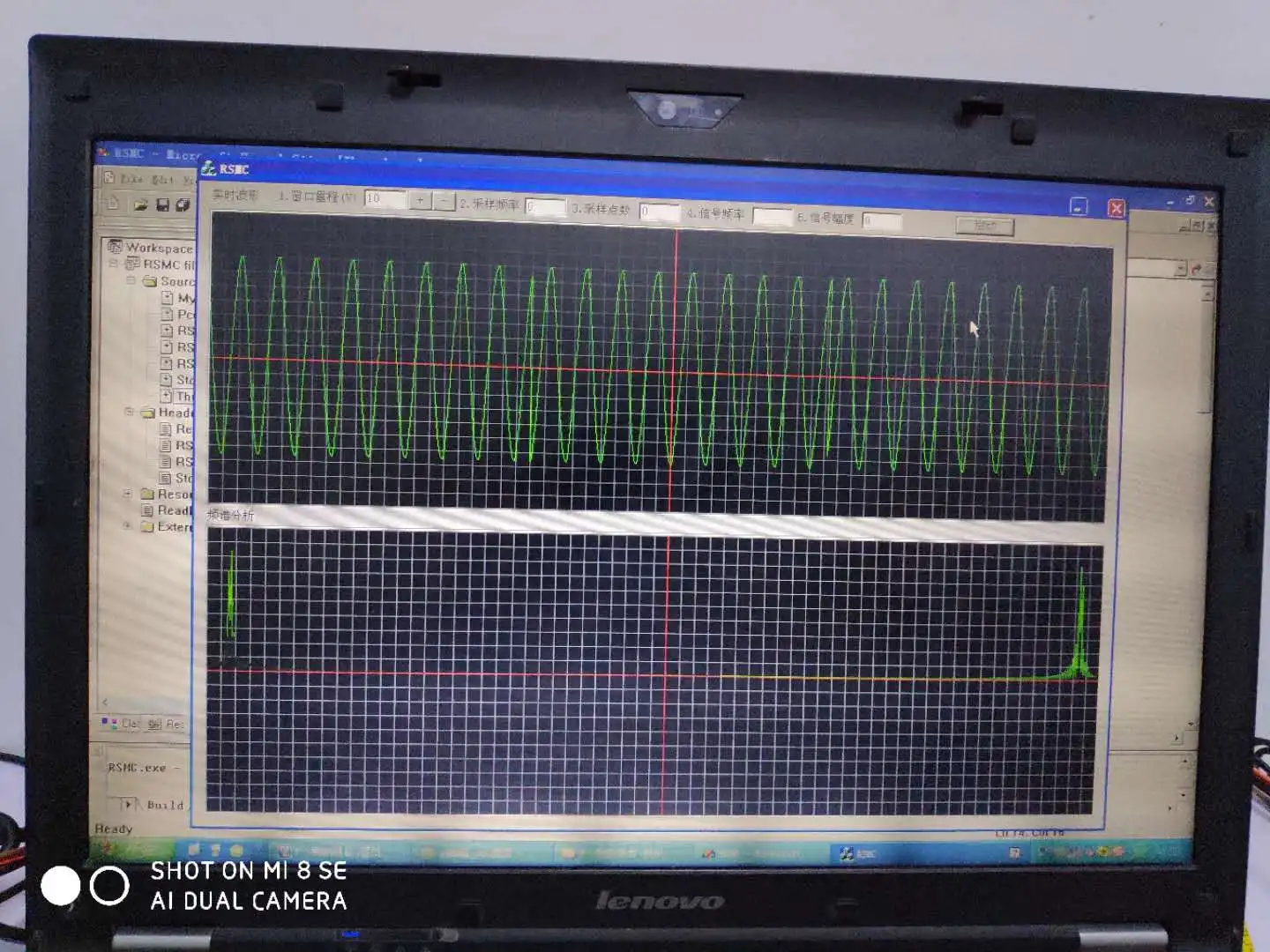The image size is (1270, 952).
Task: Click the Save disk icon in Visual Studio toolbar
Action: [162, 205]
